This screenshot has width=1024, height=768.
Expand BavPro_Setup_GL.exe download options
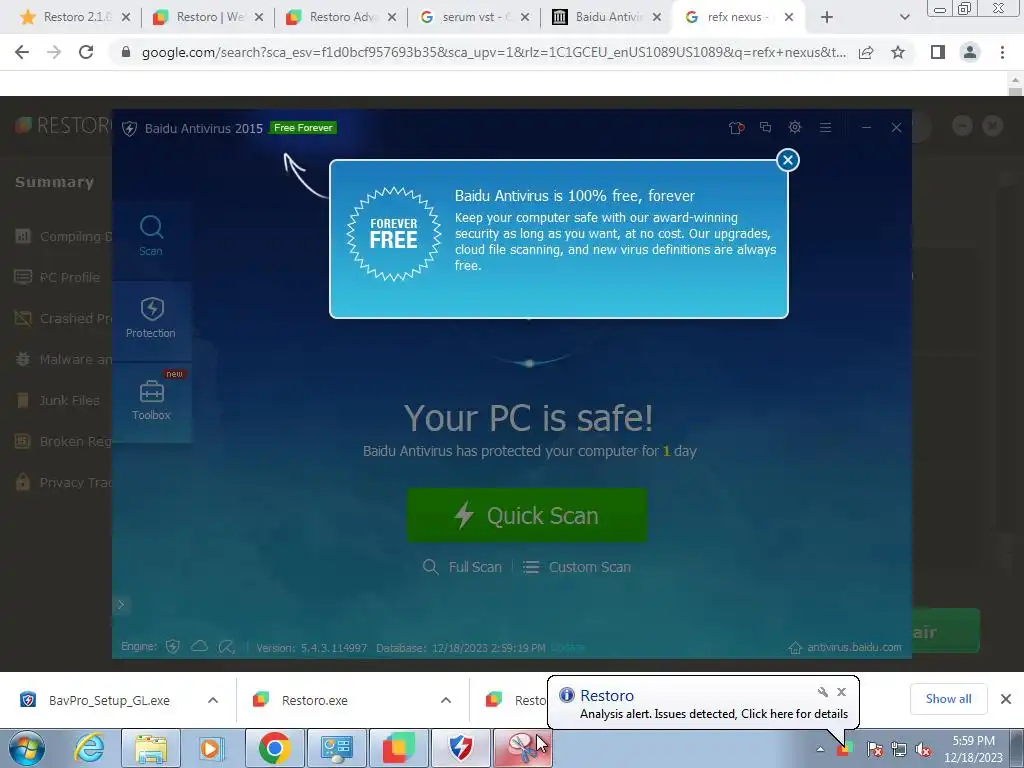click(x=213, y=700)
